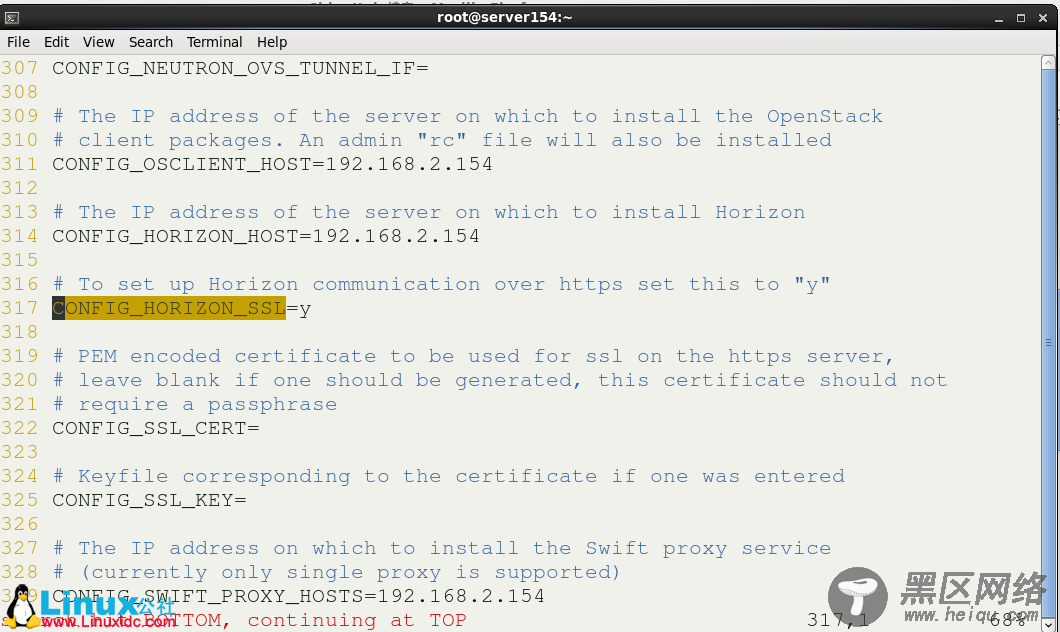The image size is (1060, 632).
Task: Click line number 318
Action: click(x=20, y=332)
